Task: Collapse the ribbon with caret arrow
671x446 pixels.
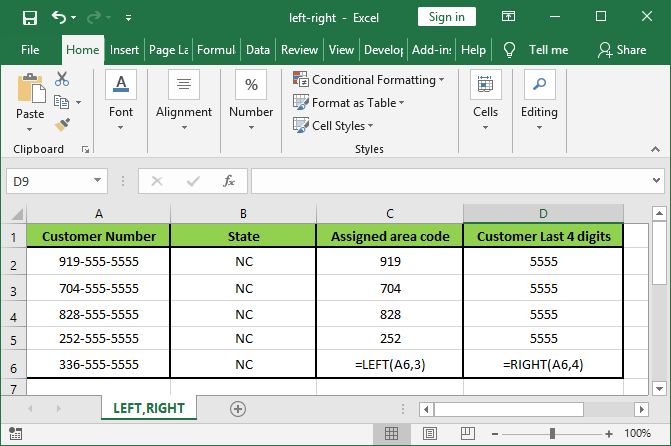Action: (655, 149)
